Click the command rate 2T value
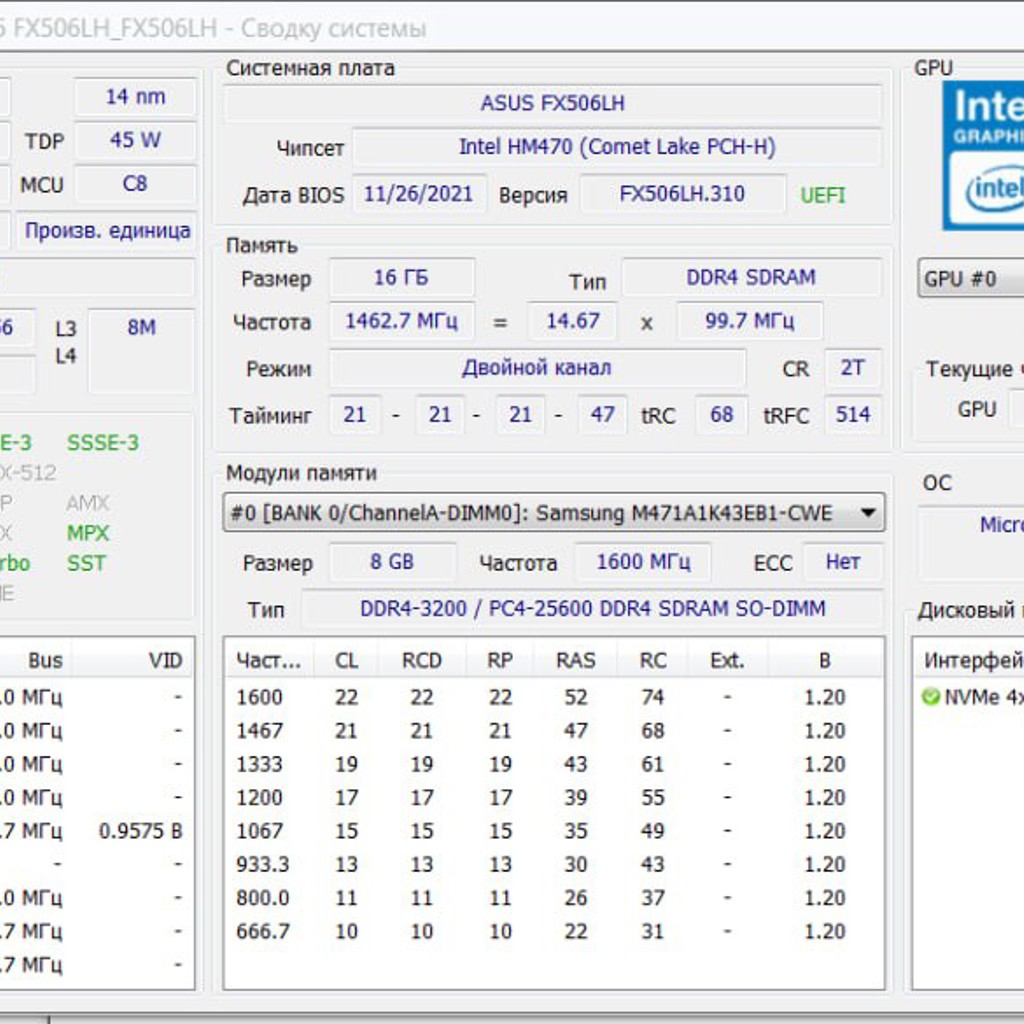This screenshot has width=1024, height=1024. 853,368
